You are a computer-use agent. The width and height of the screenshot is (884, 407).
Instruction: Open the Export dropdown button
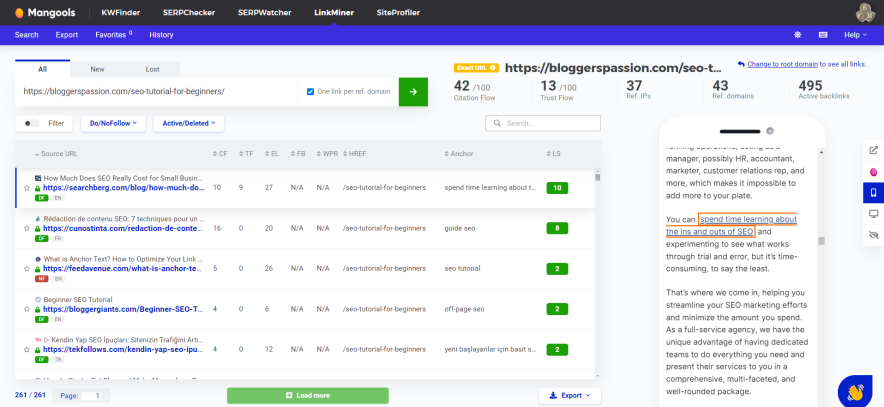[x=570, y=396]
